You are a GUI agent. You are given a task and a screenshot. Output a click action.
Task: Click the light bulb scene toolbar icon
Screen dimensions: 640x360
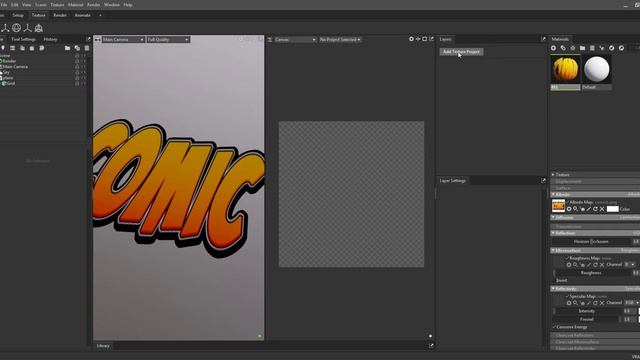tap(3, 48)
